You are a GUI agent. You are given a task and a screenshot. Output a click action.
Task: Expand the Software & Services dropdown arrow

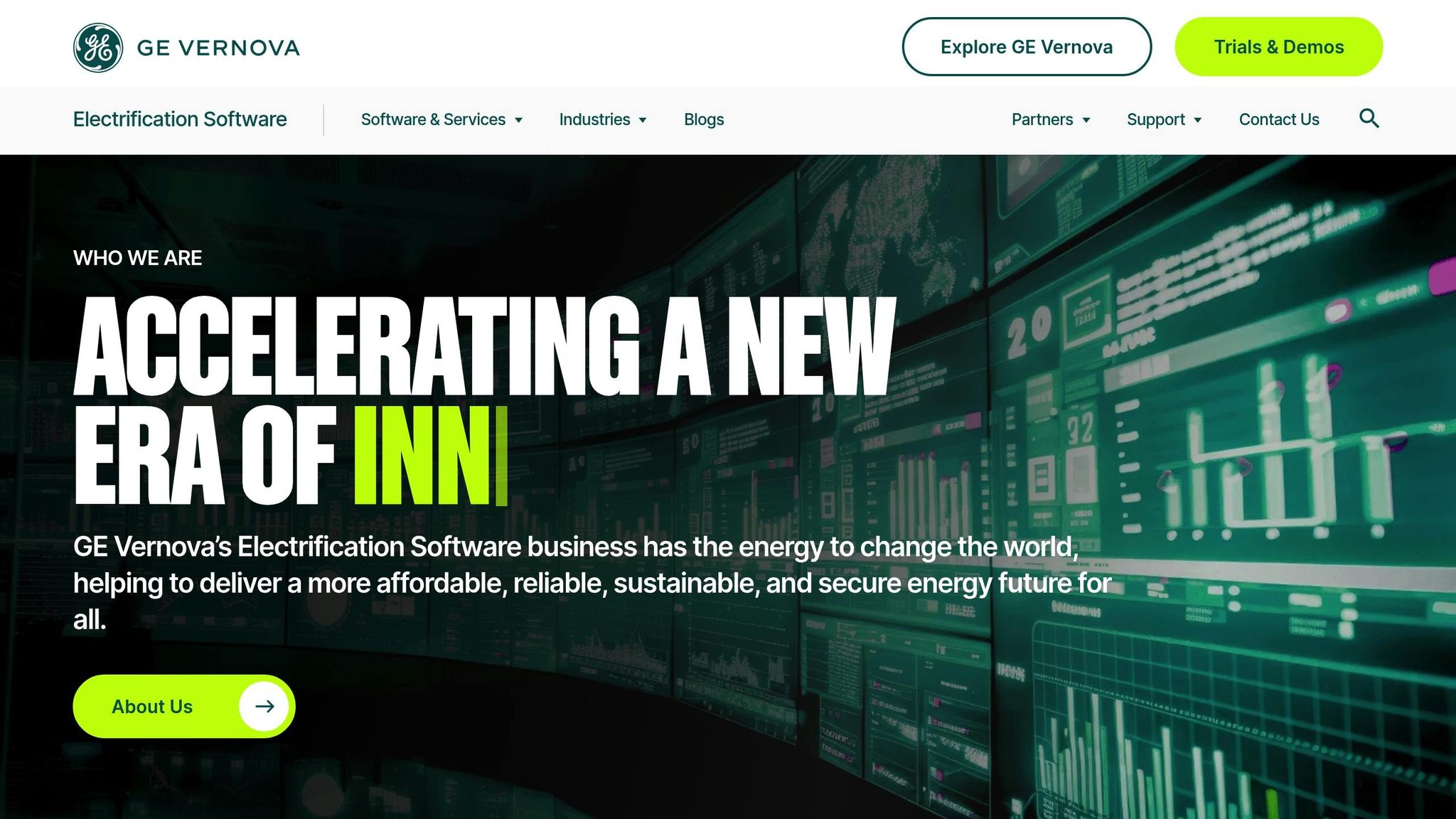(x=519, y=120)
